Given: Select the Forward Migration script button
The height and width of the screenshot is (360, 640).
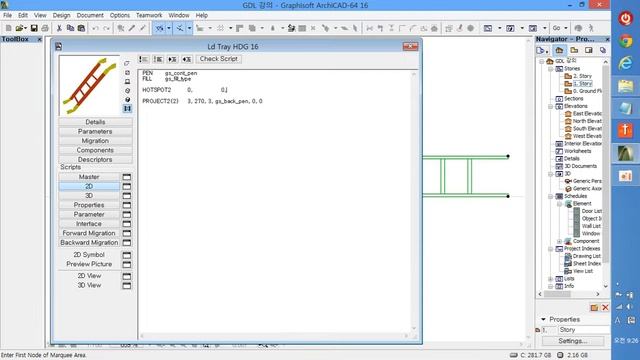Looking at the screenshot, I should tap(89, 233).
